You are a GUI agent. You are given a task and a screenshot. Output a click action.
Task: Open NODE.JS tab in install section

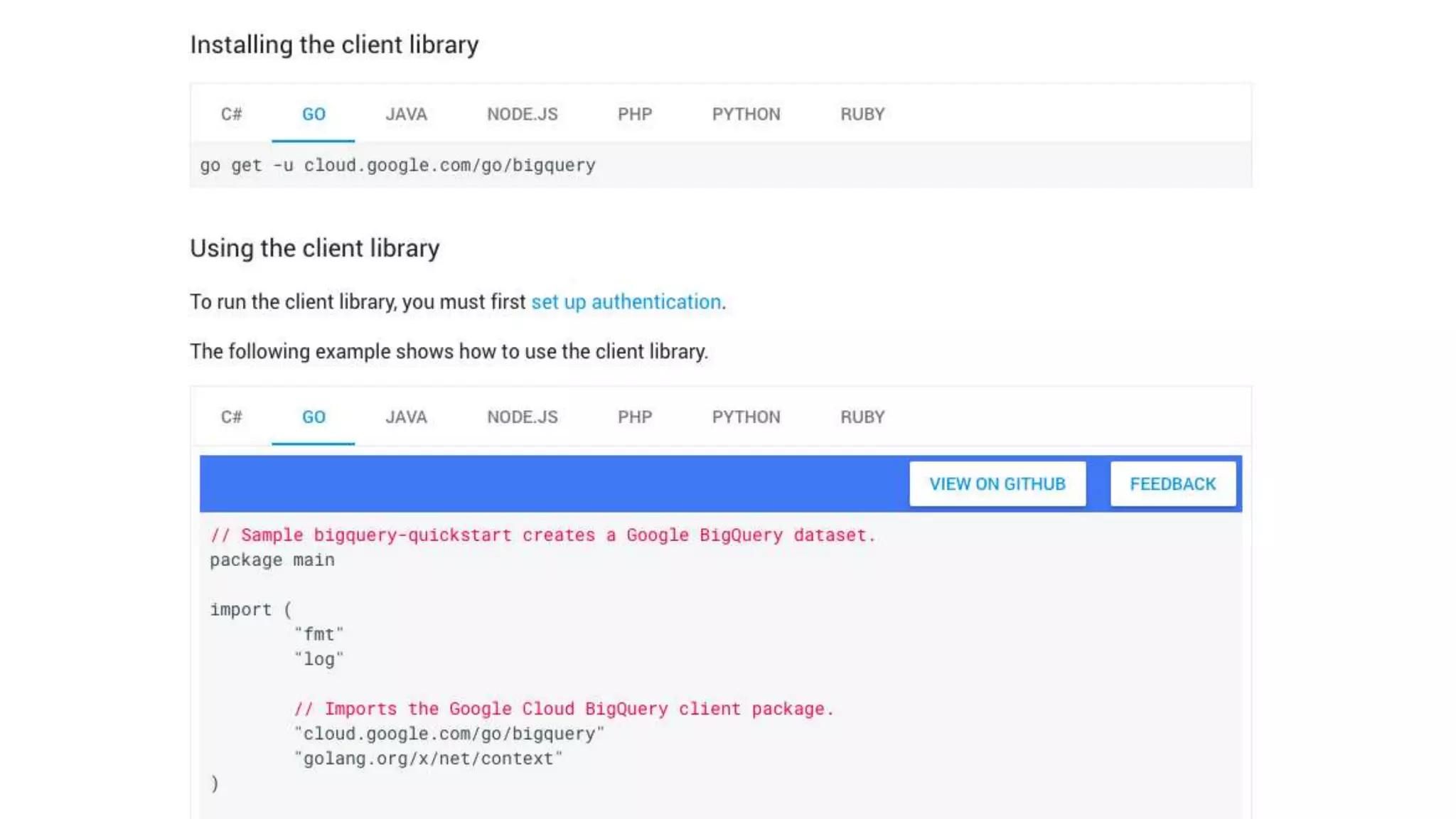click(x=522, y=114)
